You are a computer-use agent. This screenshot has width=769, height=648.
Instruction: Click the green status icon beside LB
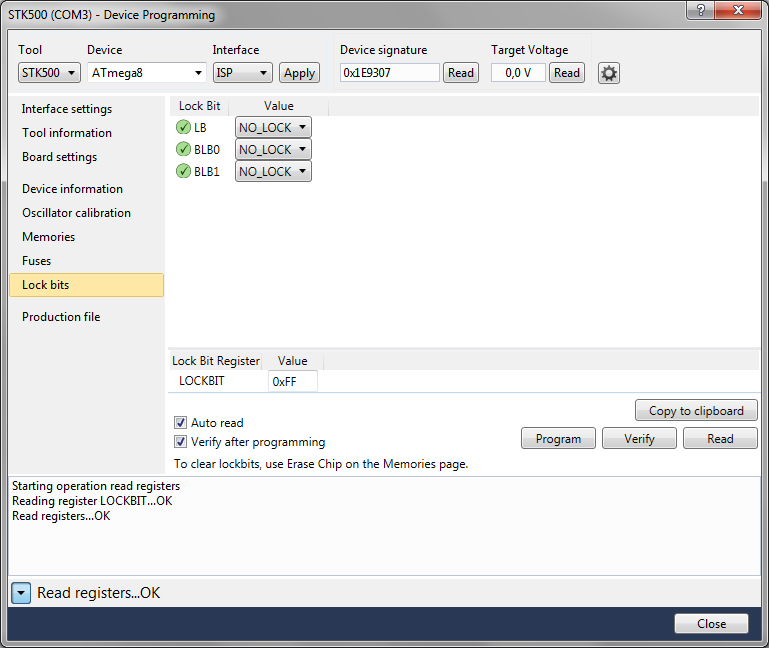click(x=183, y=127)
